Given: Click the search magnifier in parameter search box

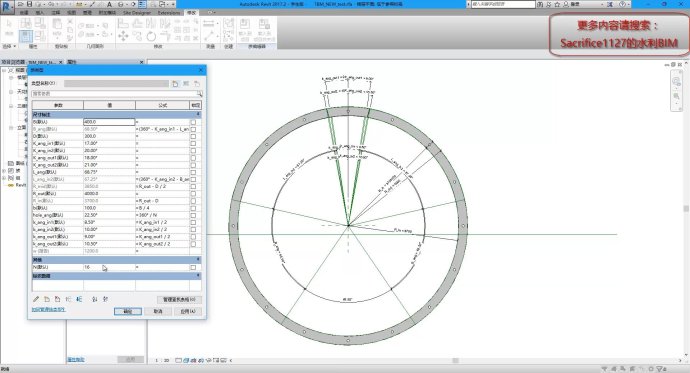Looking at the screenshot, I should 199,94.
